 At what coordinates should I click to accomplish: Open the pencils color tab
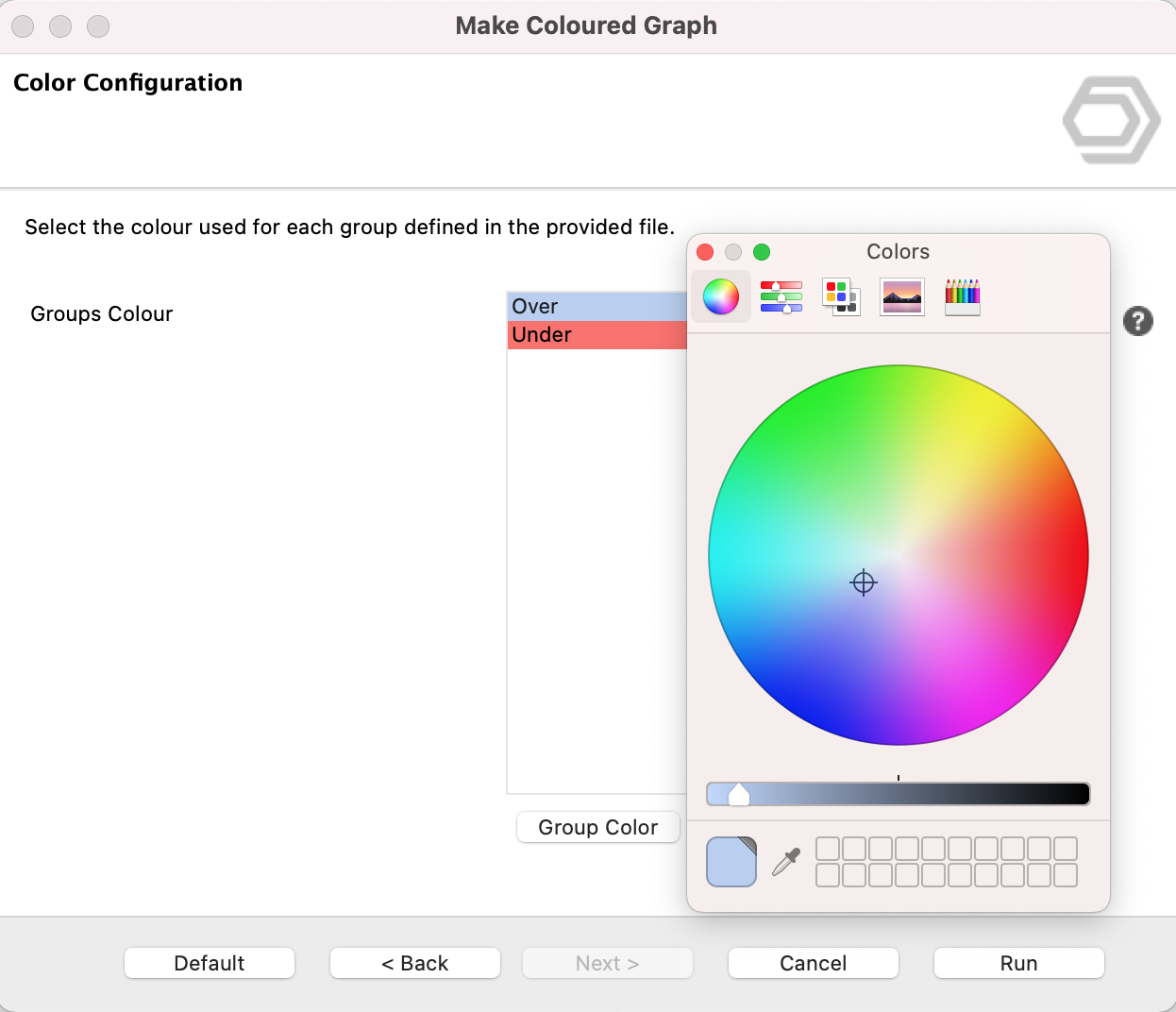962,297
